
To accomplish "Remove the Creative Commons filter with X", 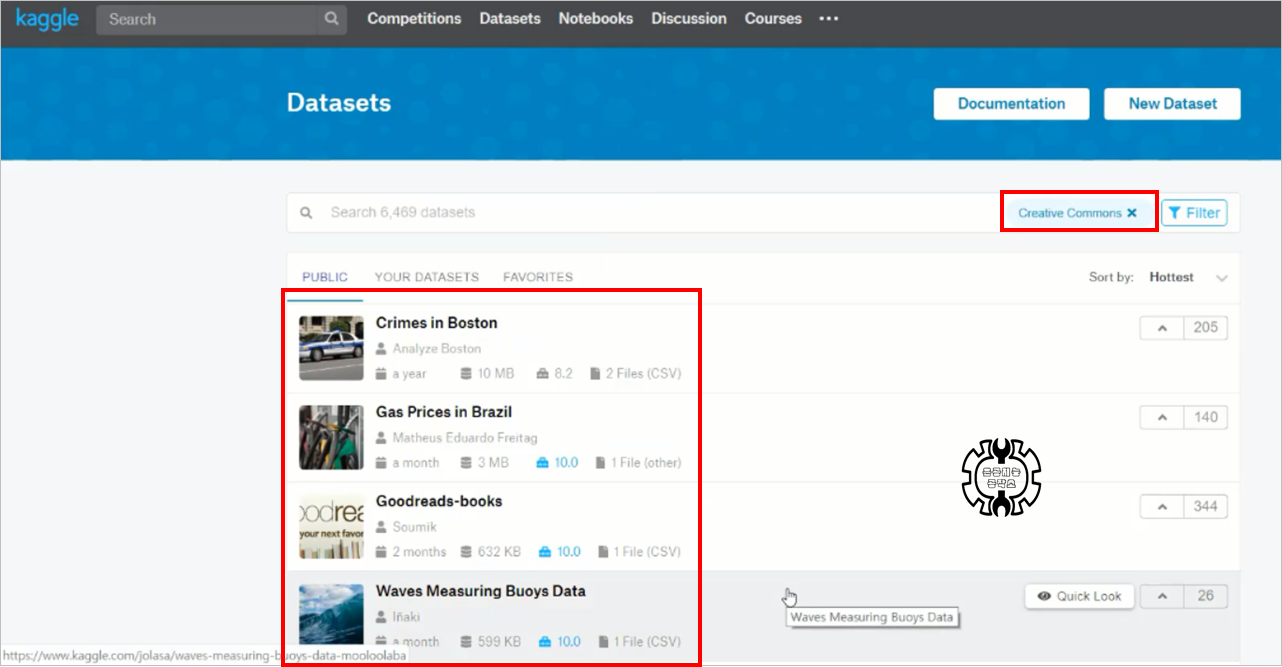I will point(1132,213).
